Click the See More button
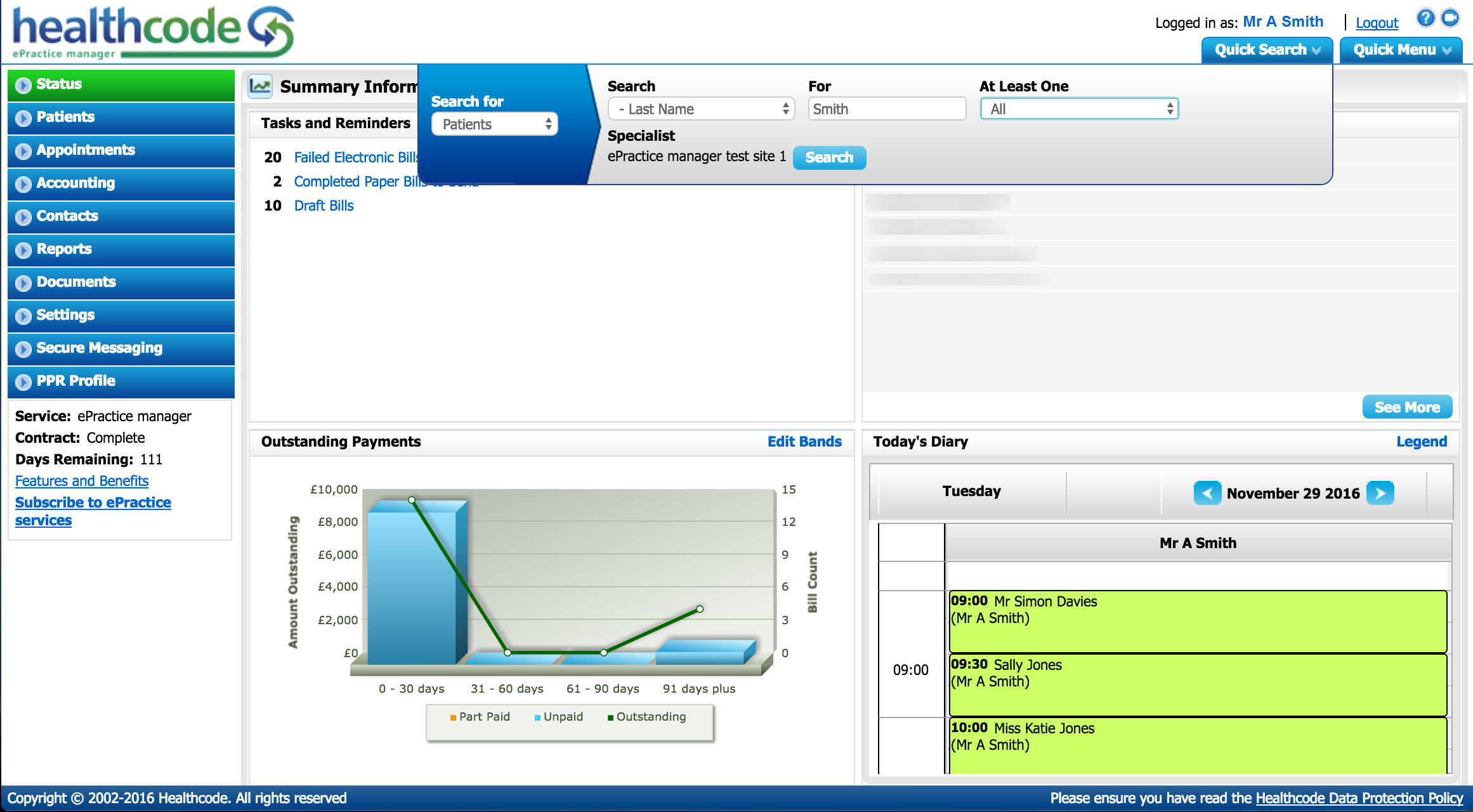This screenshot has width=1473, height=812. [1407, 407]
